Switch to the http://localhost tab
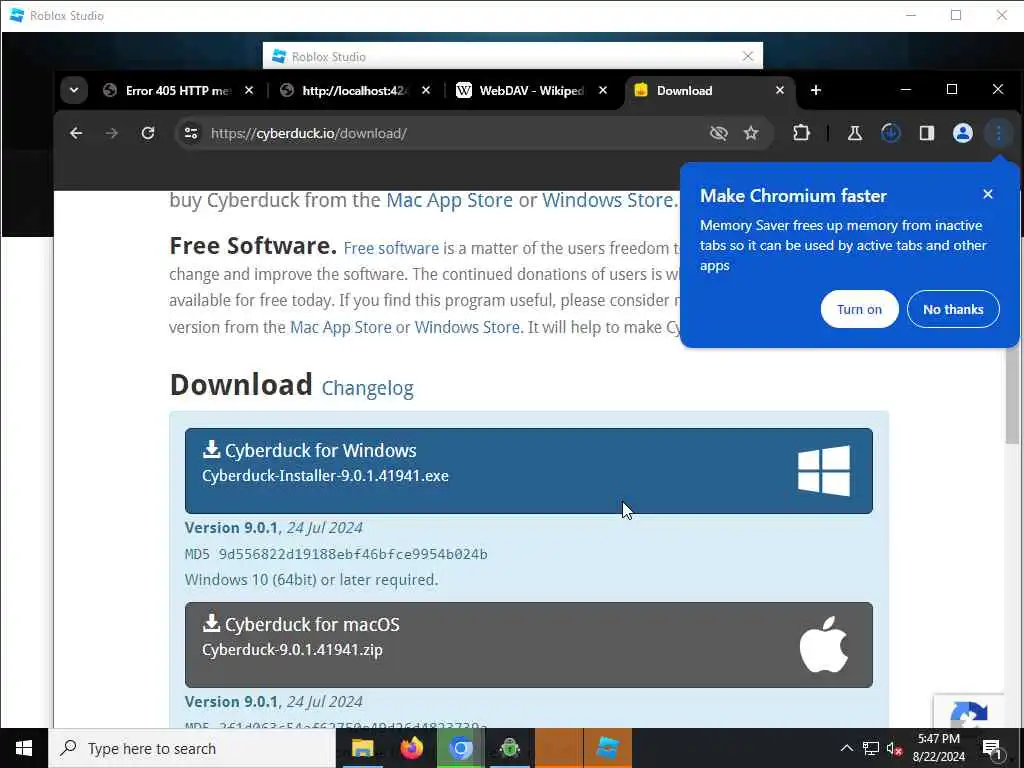The image size is (1024, 768). 354,90
